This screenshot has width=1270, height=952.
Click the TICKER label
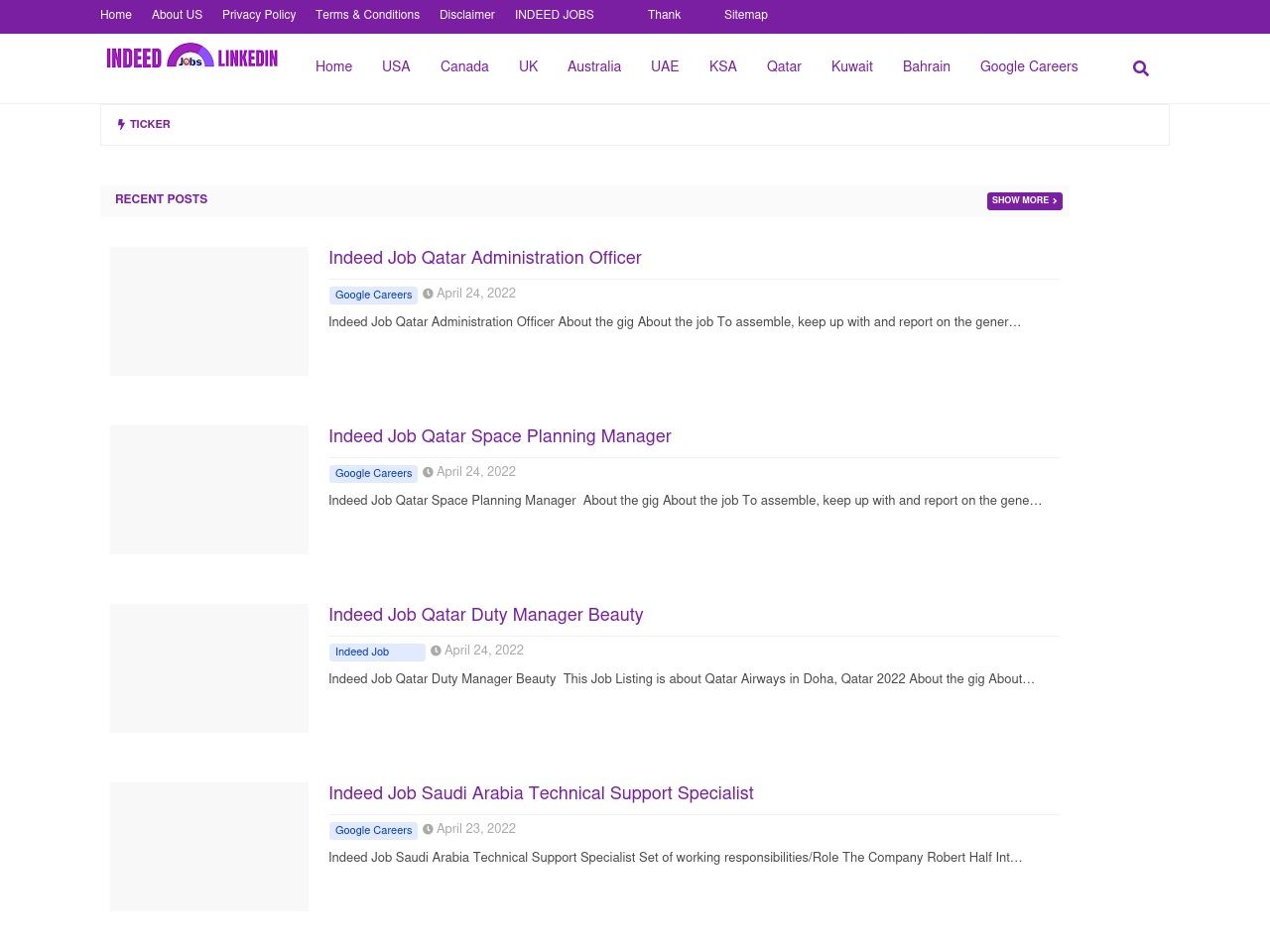click(x=150, y=125)
